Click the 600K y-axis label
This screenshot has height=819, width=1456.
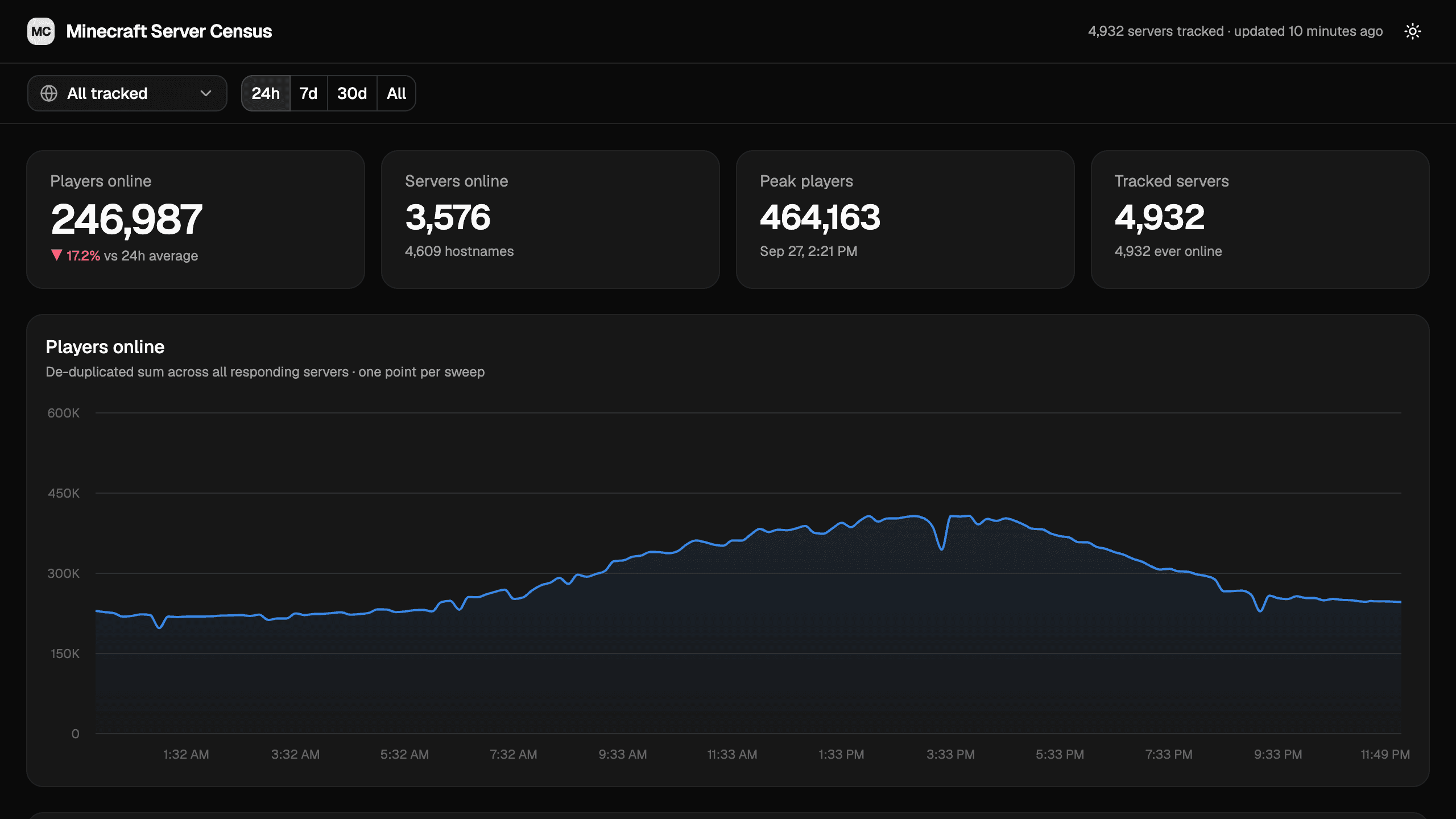(x=63, y=413)
